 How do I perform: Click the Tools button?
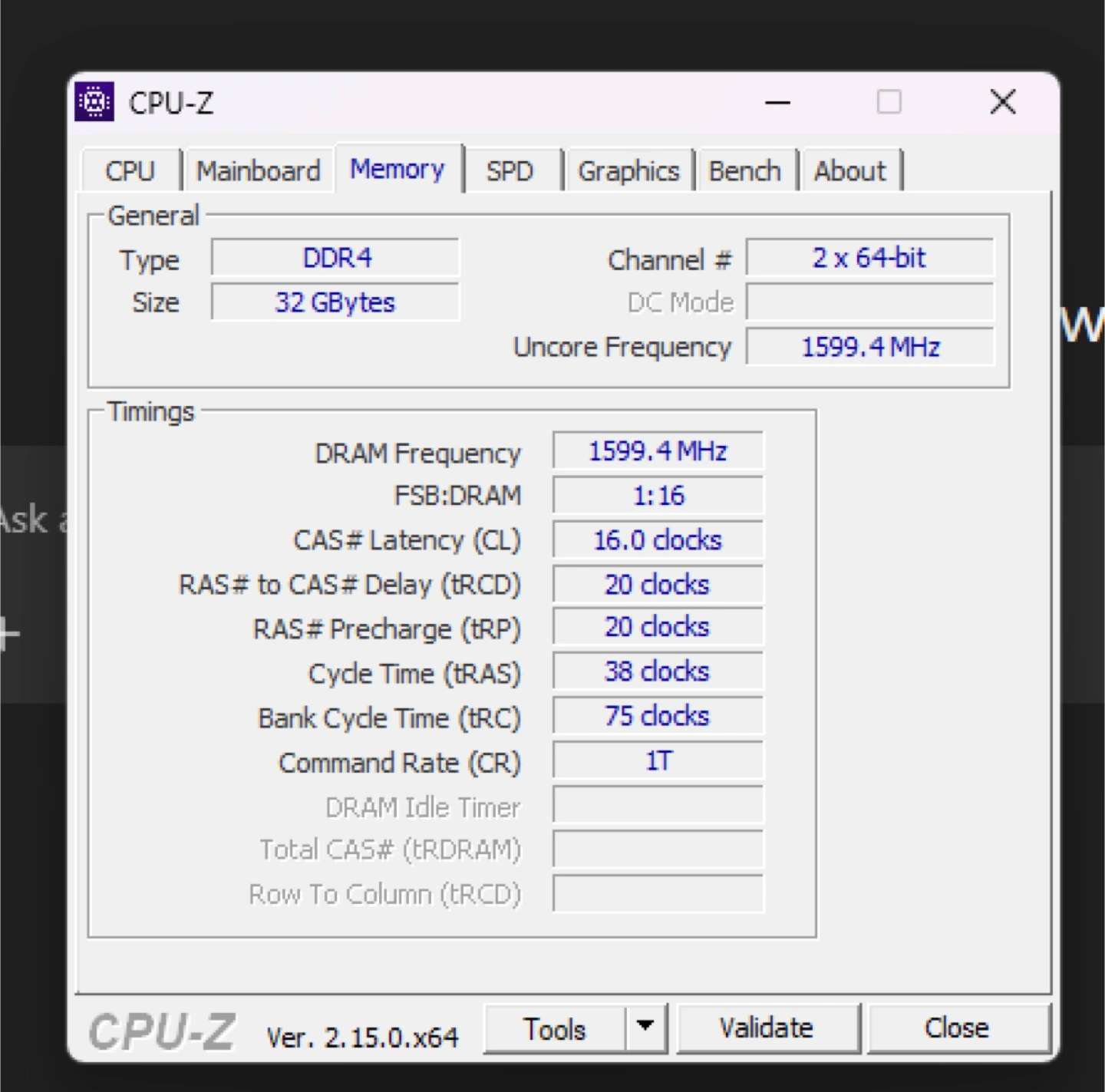pos(555,1029)
